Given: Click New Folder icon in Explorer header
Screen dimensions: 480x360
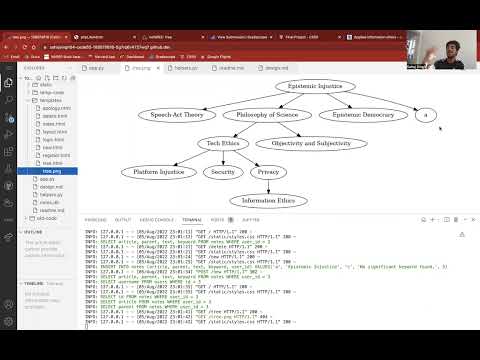Looking at the screenshot, I should click(56, 78).
